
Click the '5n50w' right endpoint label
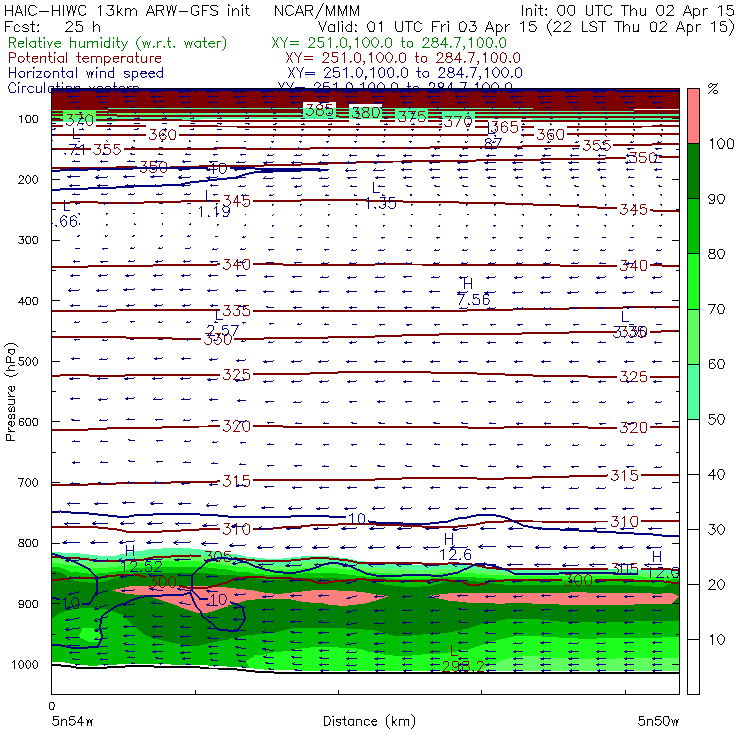[x=658, y=721]
